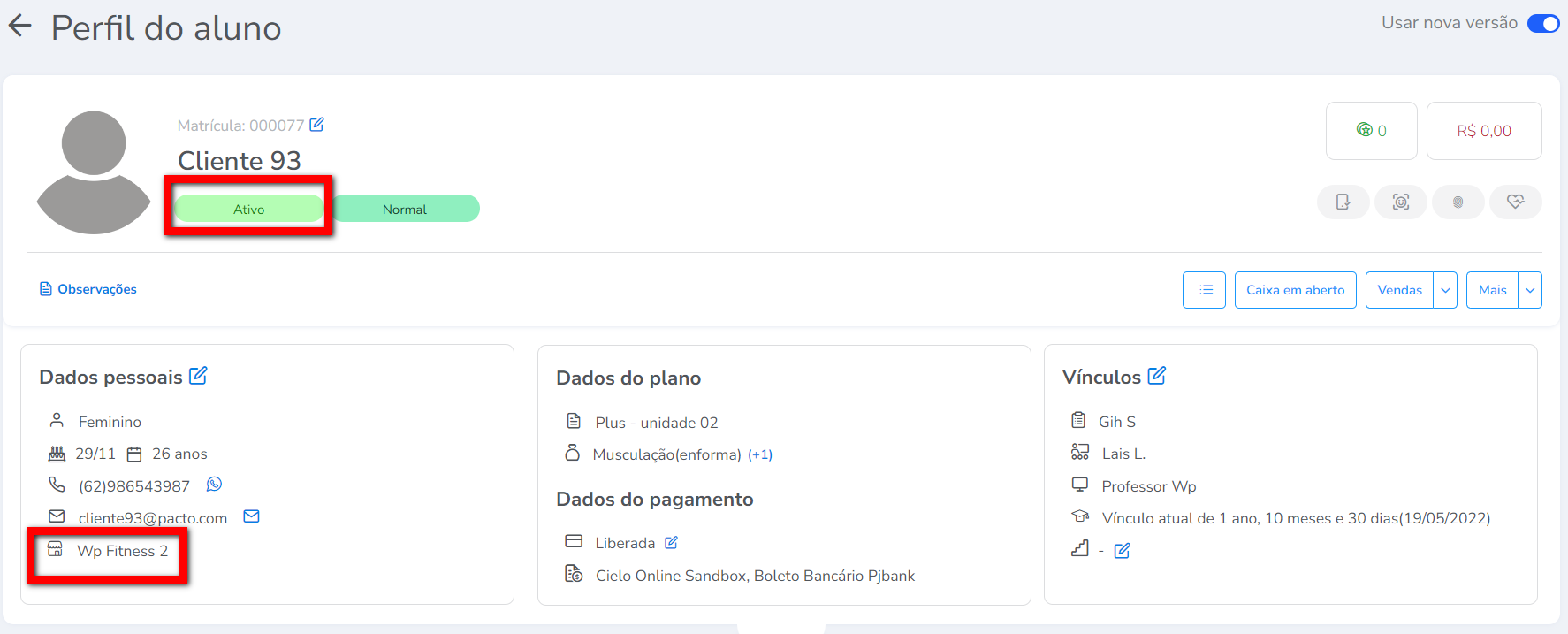1568x634 pixels.
Task: Expand the Vendas dropdown arrow
Action: point(1445,290)
